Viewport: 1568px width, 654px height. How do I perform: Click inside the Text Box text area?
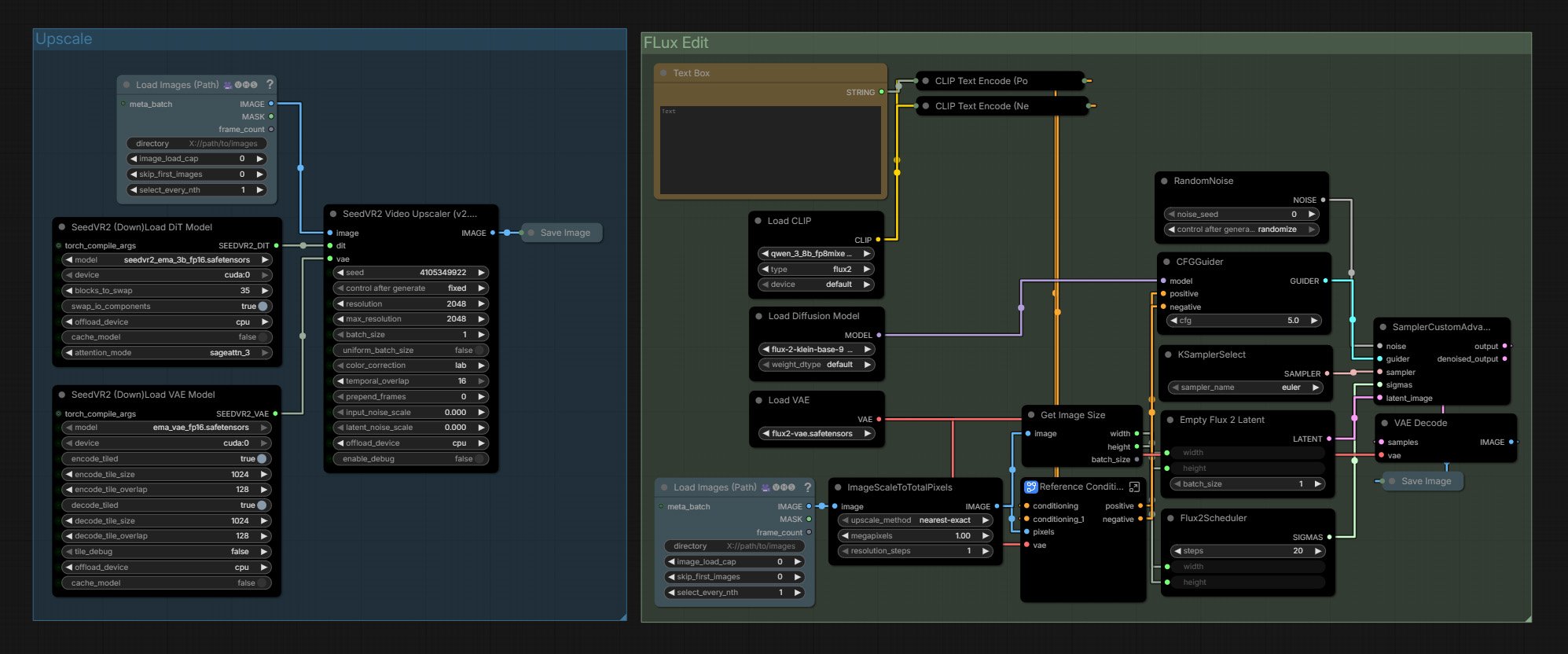click(x=770, y=149)
